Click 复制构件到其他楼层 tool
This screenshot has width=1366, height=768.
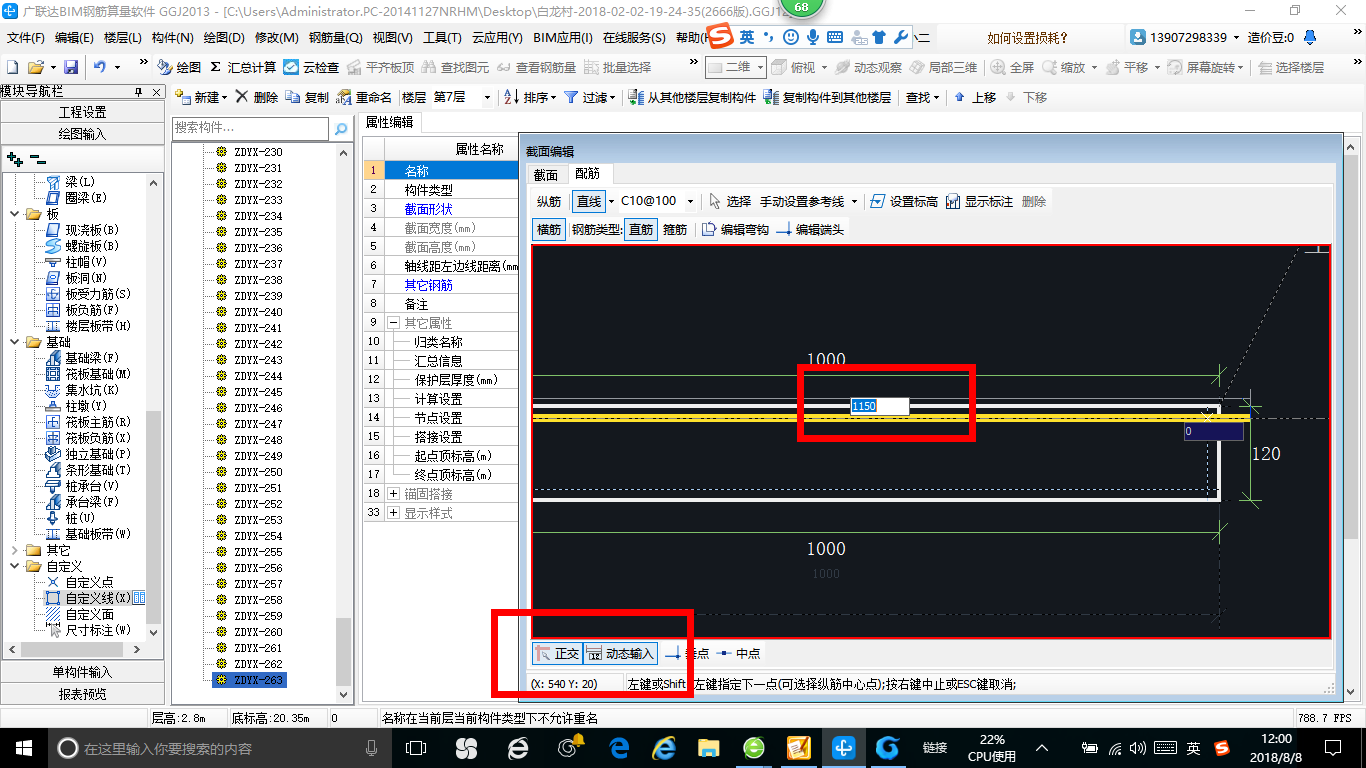pos(826,97)
